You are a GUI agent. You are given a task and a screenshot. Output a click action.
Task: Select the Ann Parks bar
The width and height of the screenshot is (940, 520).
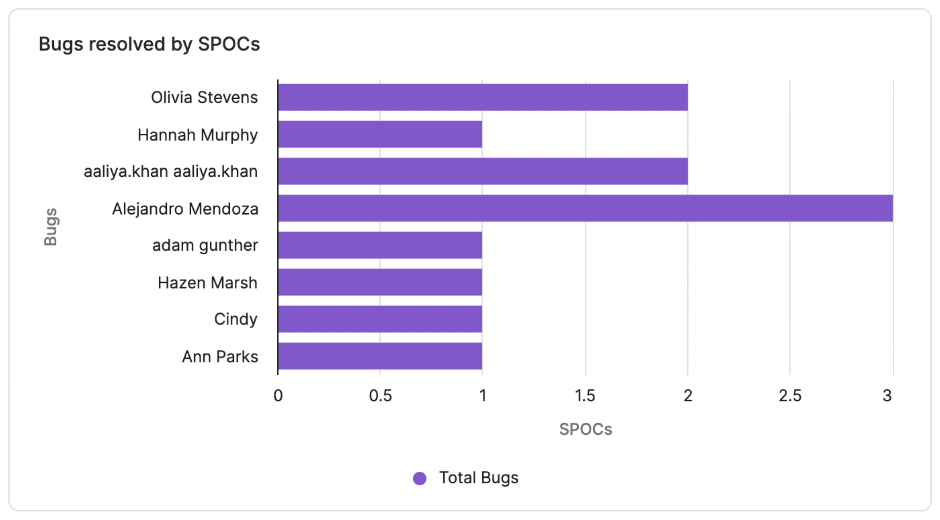pos(380,356)
